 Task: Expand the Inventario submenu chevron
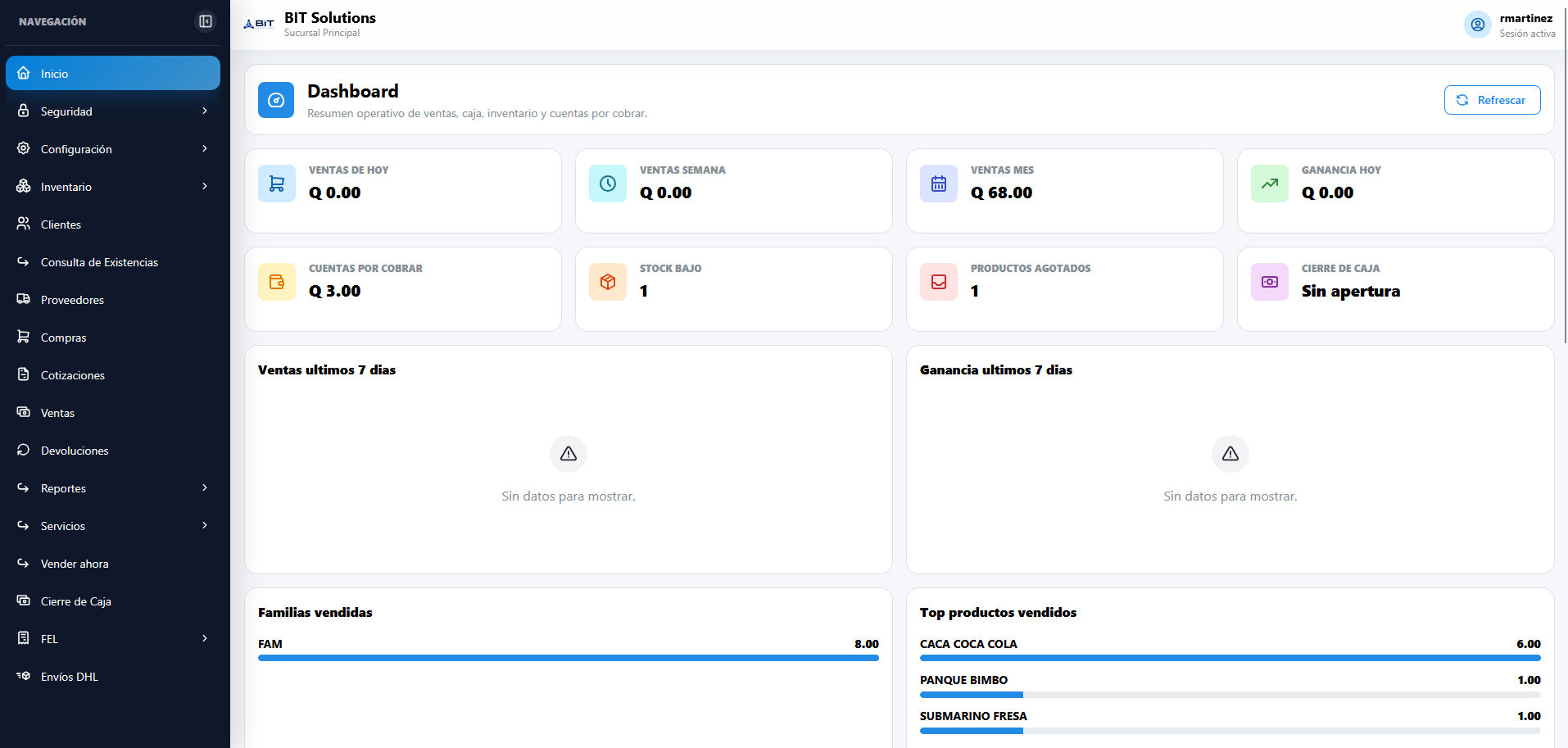[x=205, y=186]
